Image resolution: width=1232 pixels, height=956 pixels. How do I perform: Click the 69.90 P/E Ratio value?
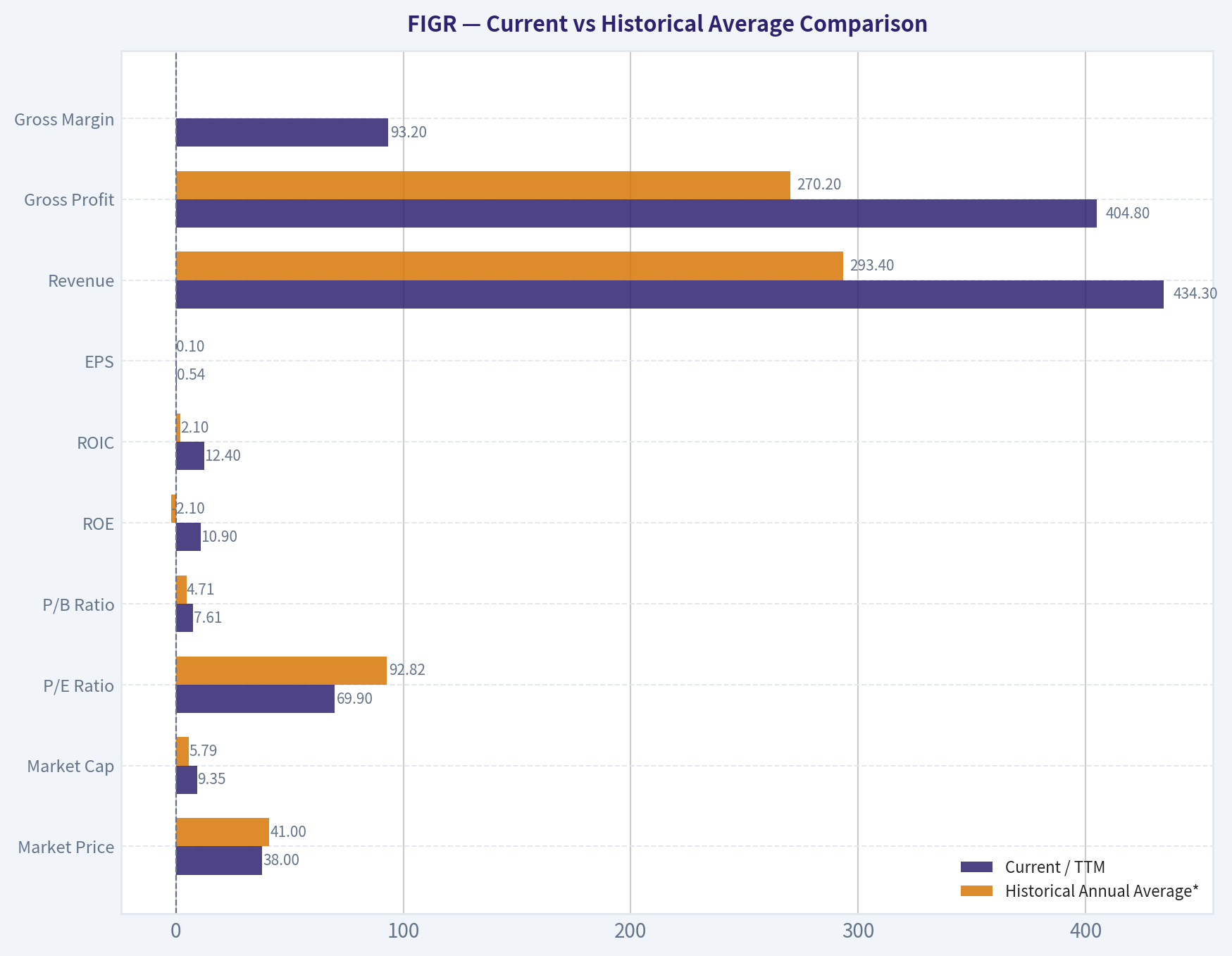click(x=354, y=699)
